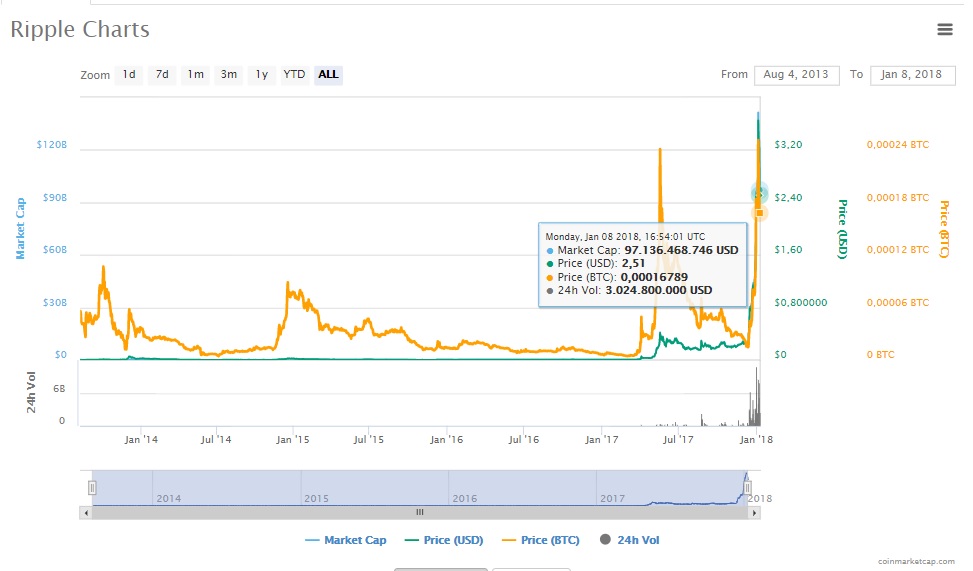Click the Jan '14 x-axis label
The width and height of the screenshot is (973, 571).
[141, 439]
